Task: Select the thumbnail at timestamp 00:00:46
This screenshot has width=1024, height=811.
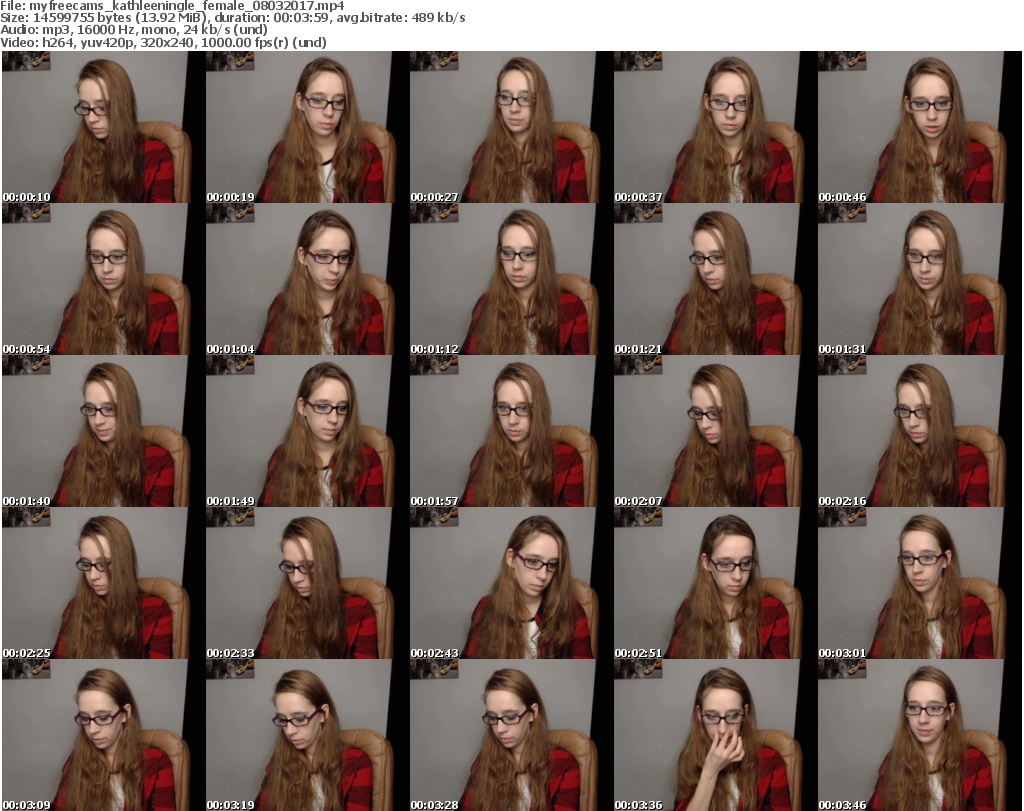Action: pyautogui.click(x=920, y=127)
